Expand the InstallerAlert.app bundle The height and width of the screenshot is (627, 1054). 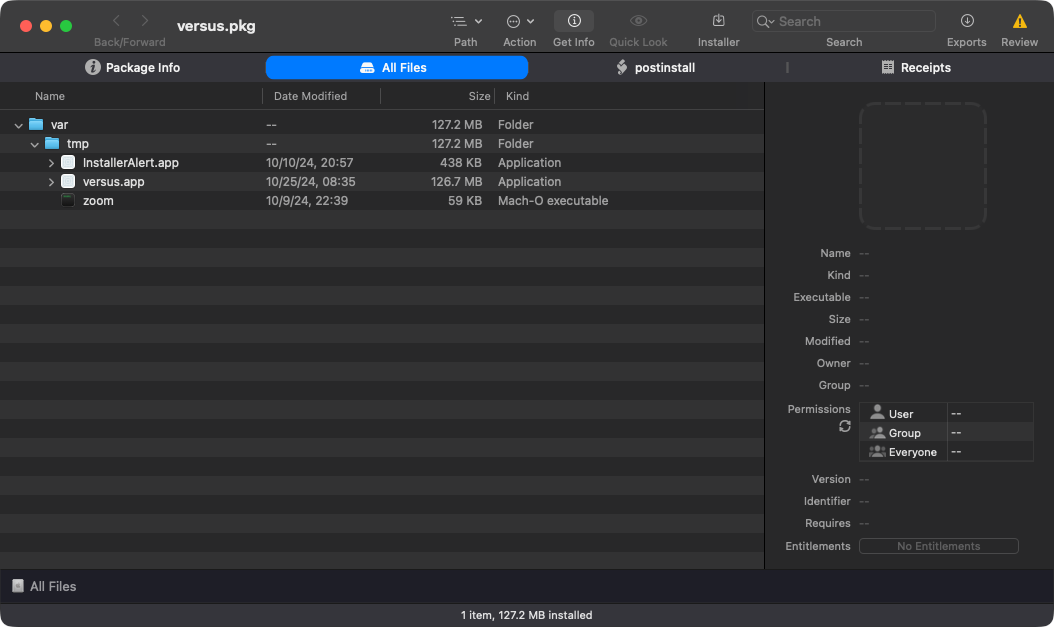(x=51, y=163)
